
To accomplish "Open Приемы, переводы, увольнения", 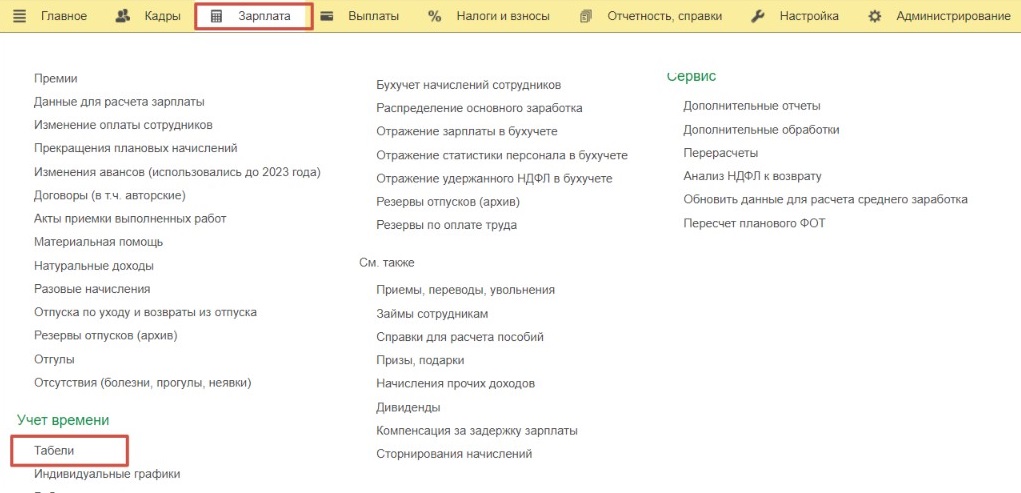I will [465, 289].
